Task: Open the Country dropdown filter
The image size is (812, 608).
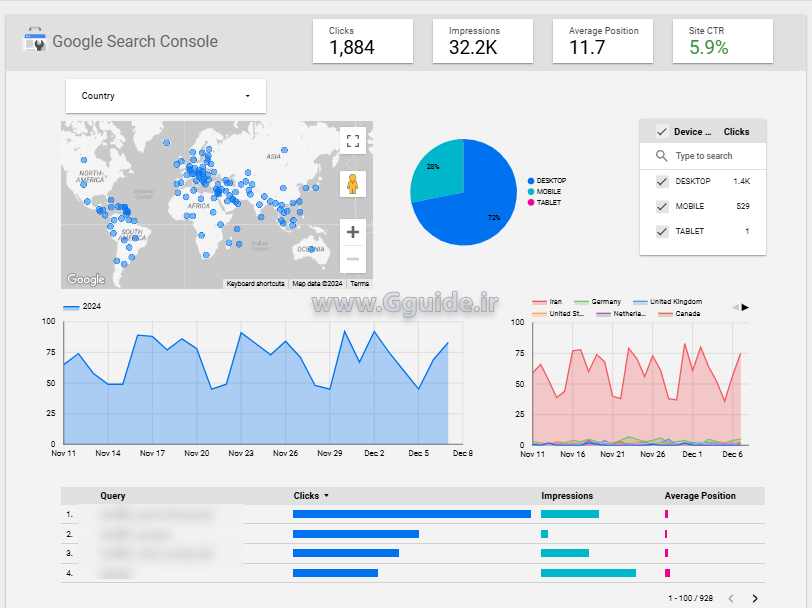Action: click(166, 96)
